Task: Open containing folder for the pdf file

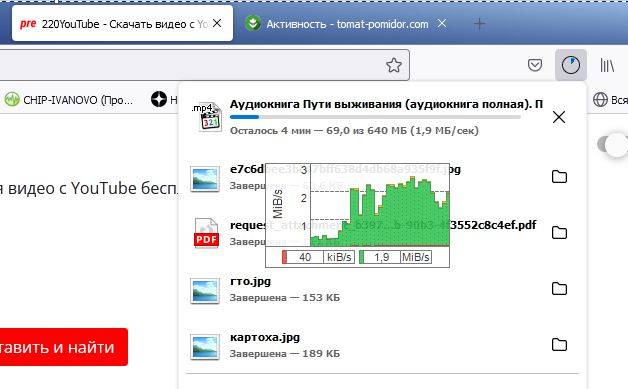Action: coord(559,232)
